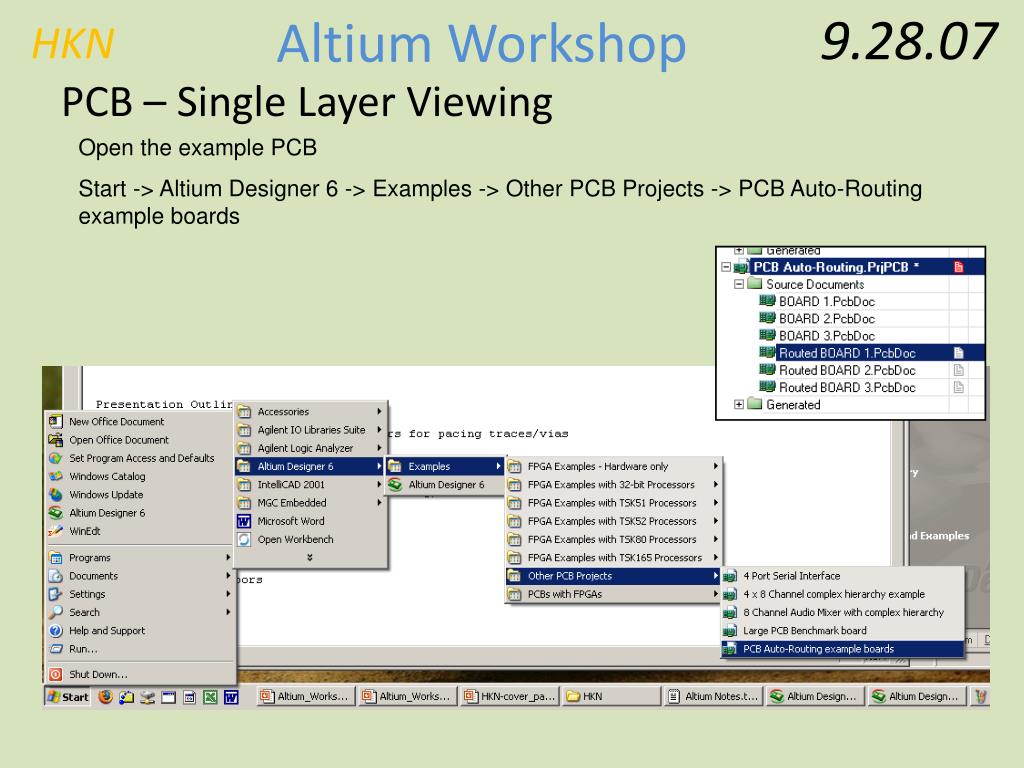The height and width of the screenshot is (768, 1024).
Task: Open FPGA Examples with TSK165 Processors
Action: point(614,558)
